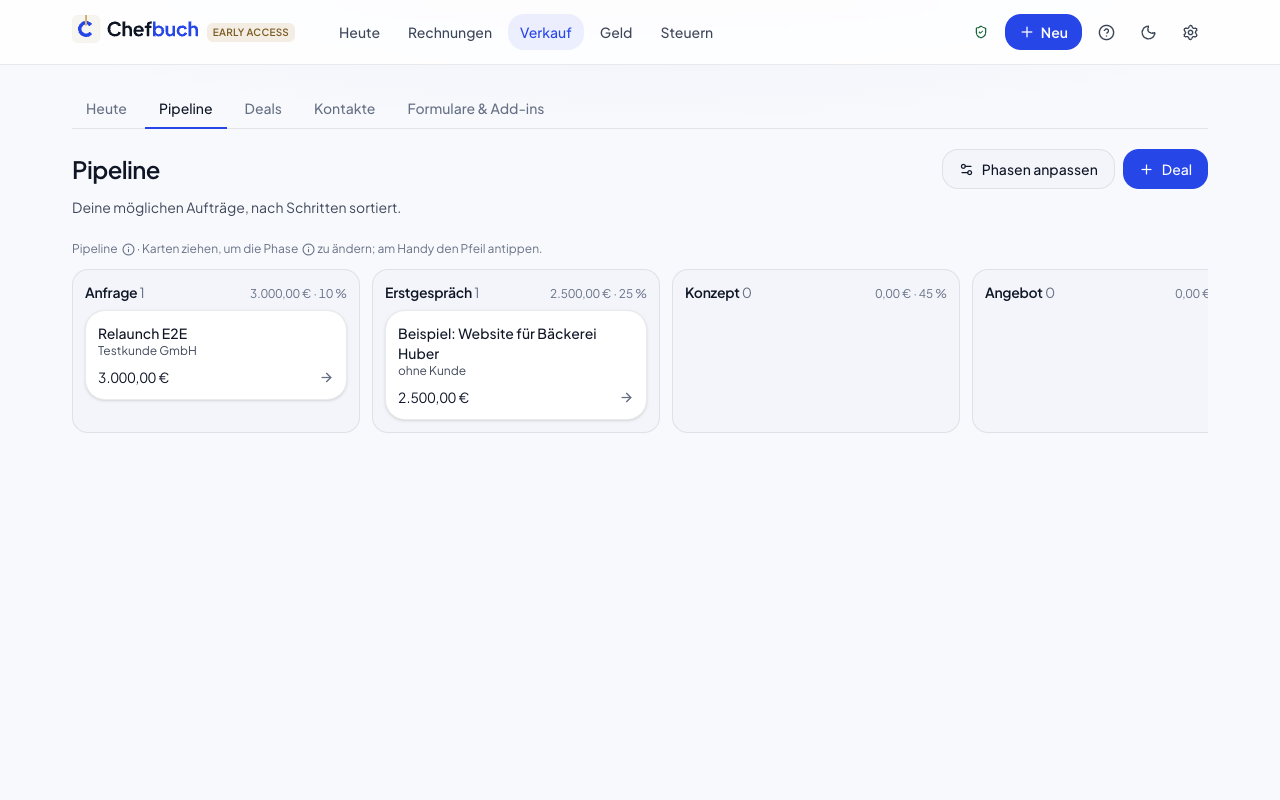Click the Neu button

(1043, 32)
